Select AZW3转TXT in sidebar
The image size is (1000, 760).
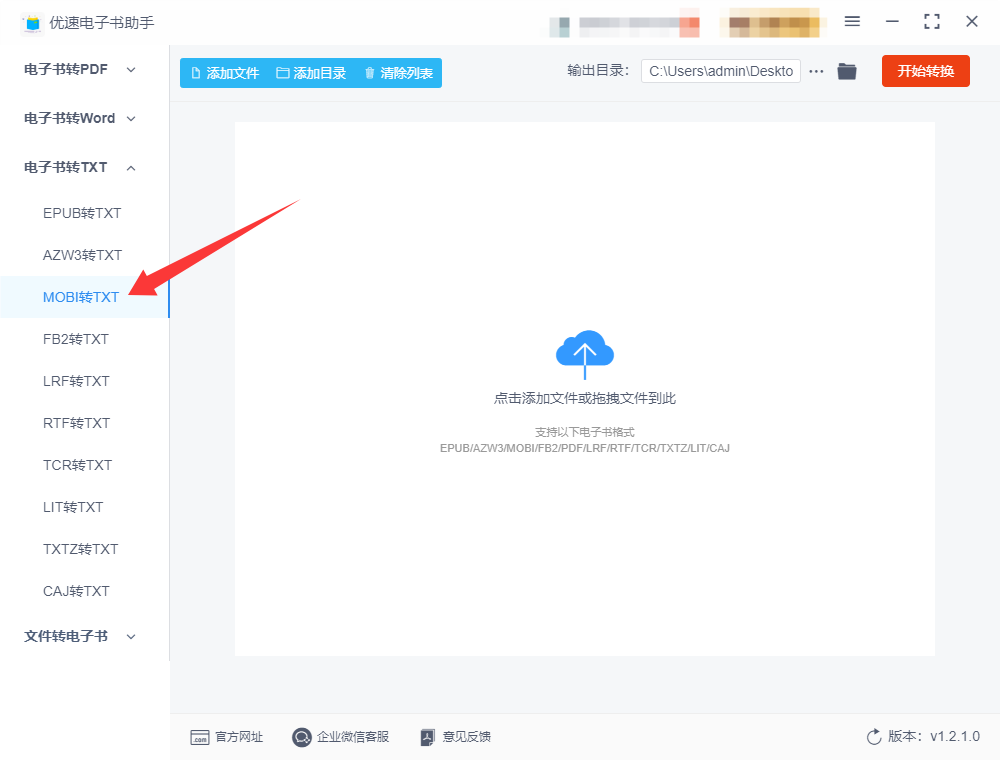coord(82,255)
